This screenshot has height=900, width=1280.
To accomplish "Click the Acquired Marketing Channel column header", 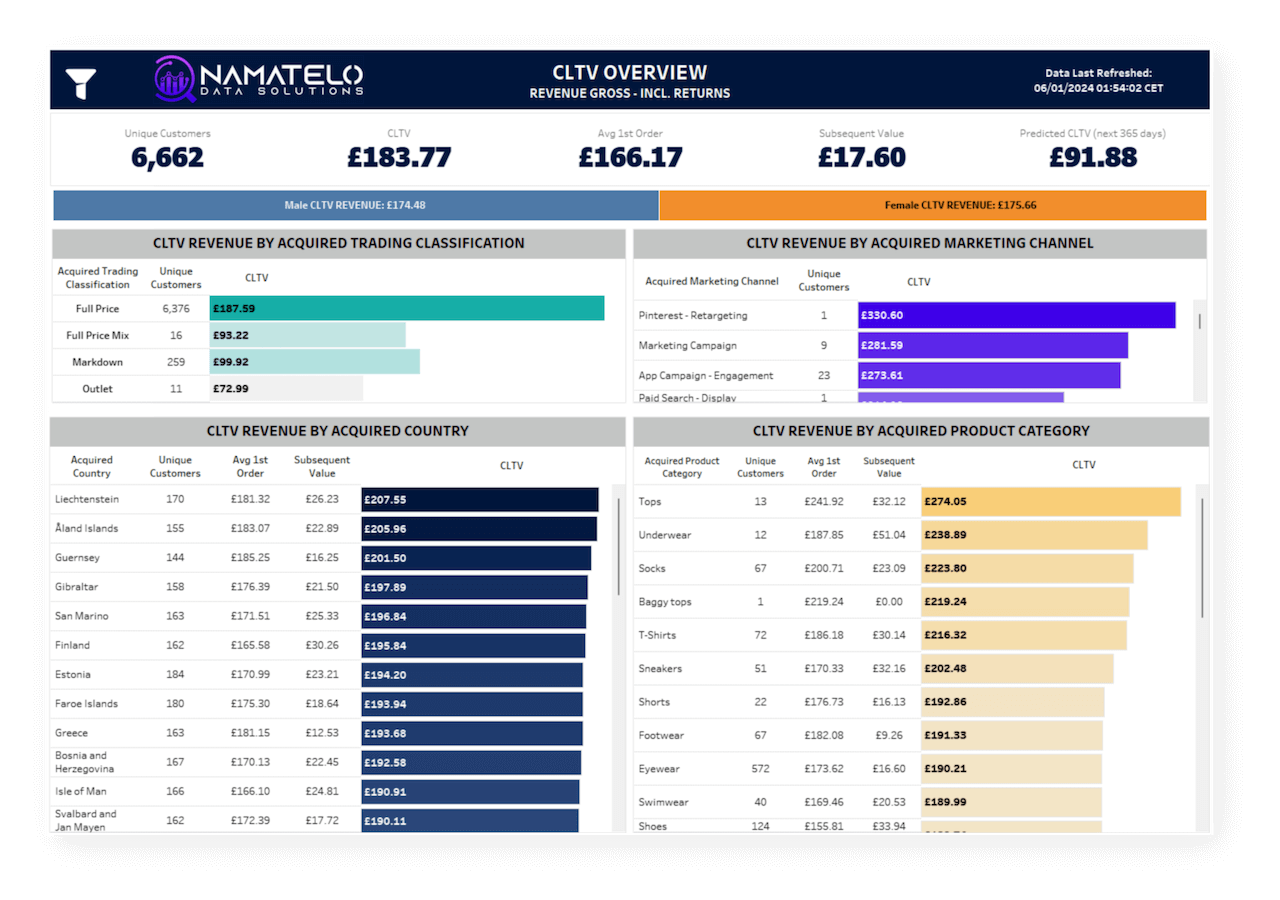I will click(712, 281).
